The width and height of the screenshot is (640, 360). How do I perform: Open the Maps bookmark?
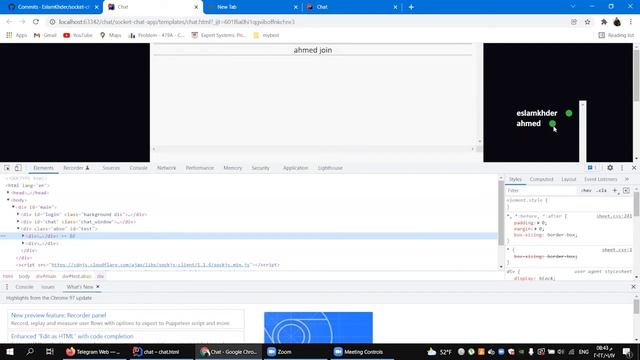pyautogui.click(x=111, y=36)
